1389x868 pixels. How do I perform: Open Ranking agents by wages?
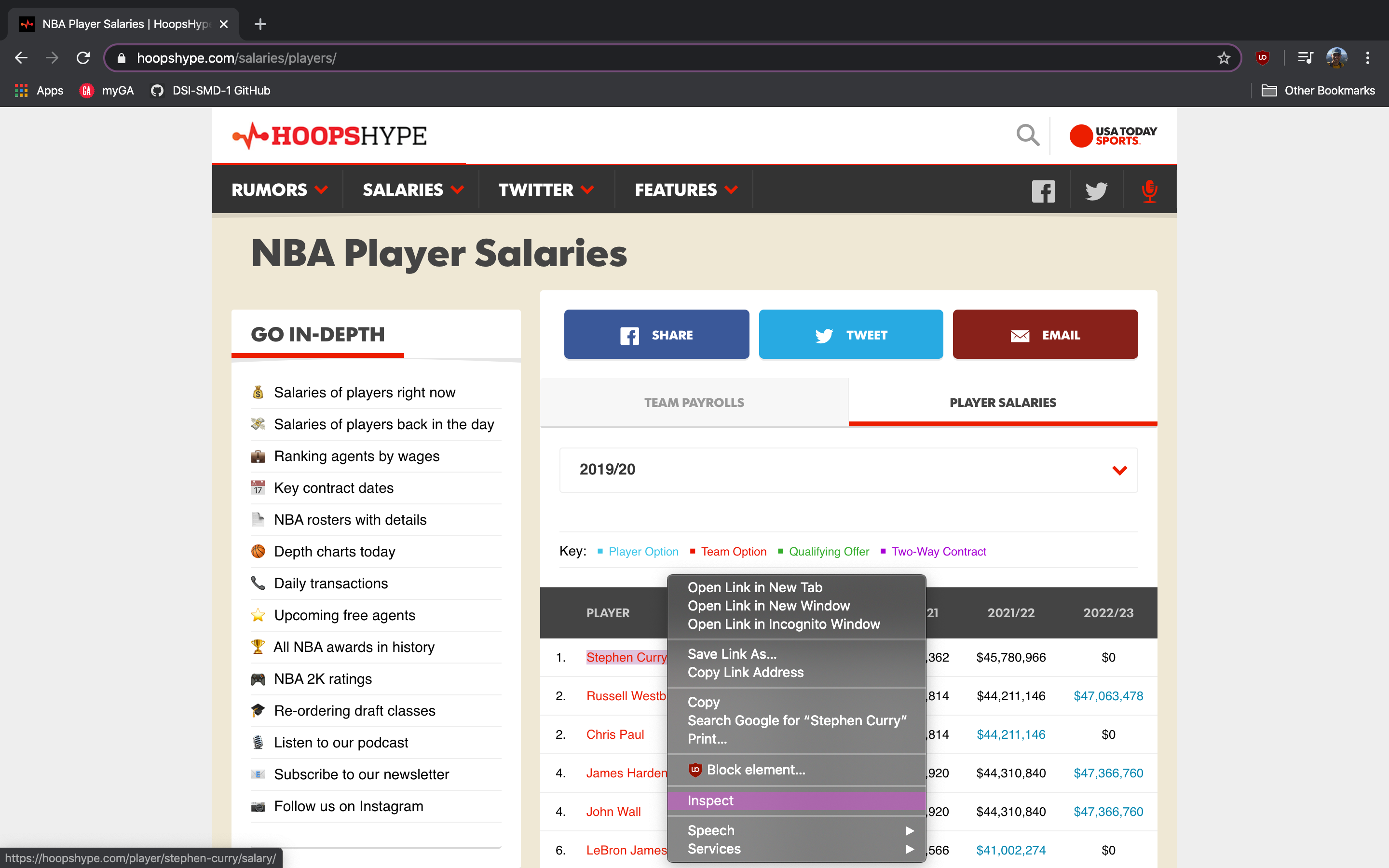tap(356, 456)
